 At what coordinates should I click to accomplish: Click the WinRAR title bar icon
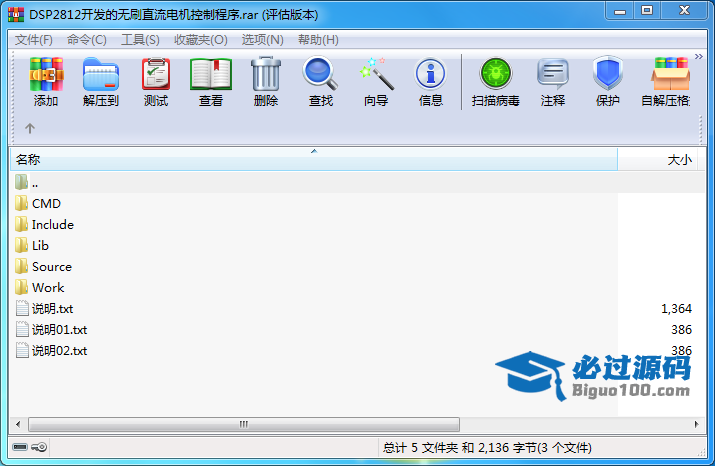pyautogui.click(x=16, y=15)
